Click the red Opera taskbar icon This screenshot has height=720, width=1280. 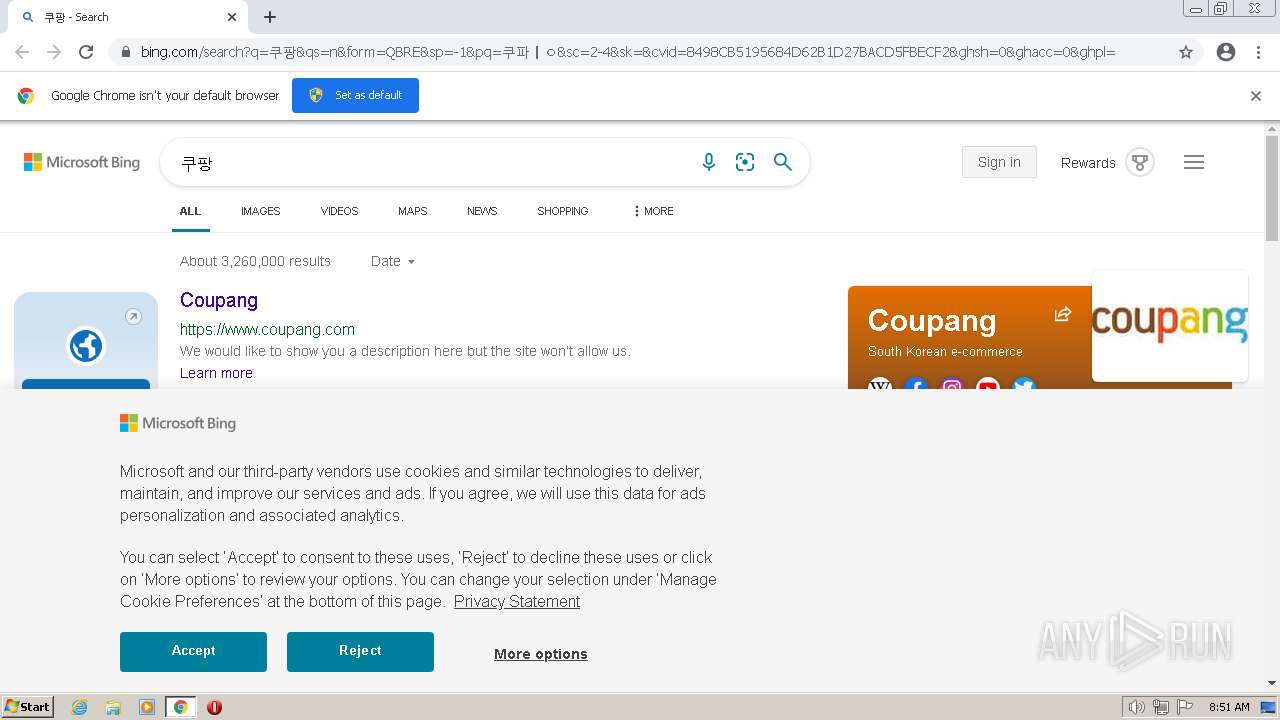tap(214, 707)
